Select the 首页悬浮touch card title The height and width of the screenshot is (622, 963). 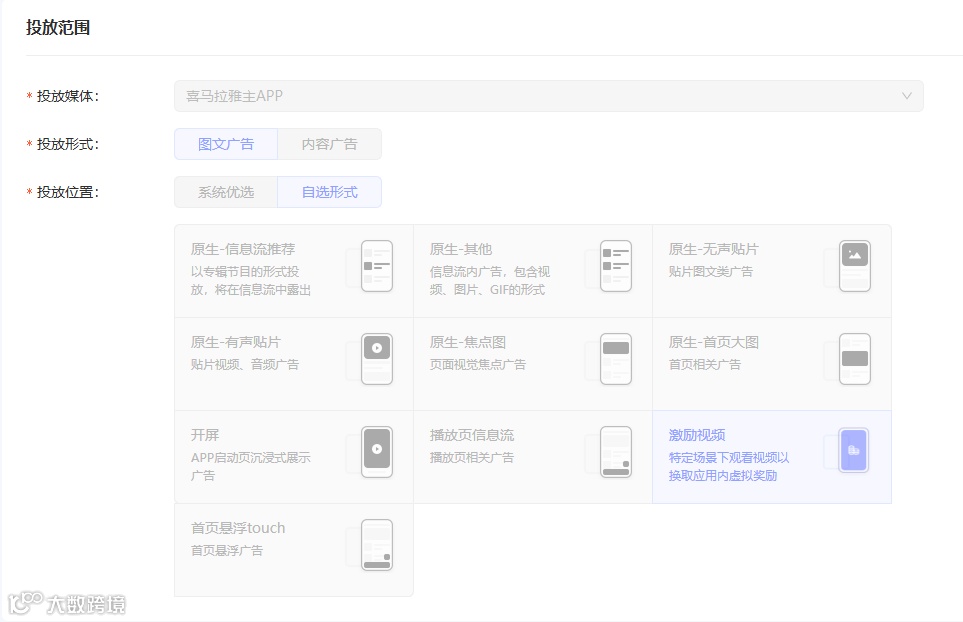click(x=238, y=528)
